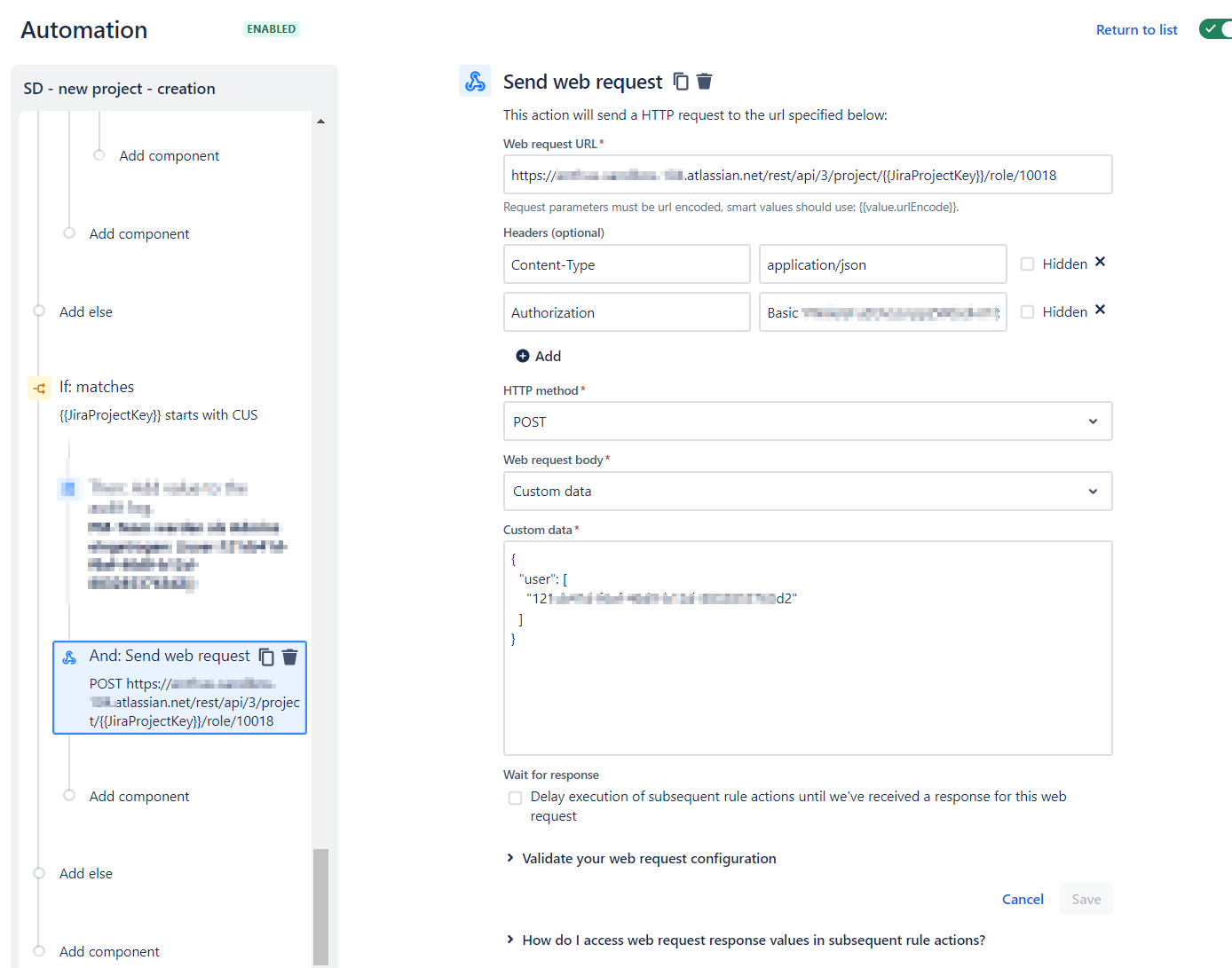Click the webhook icon on the selected rule step
1232x968 pixels.
pyautogui.click(x=69, y=657)
